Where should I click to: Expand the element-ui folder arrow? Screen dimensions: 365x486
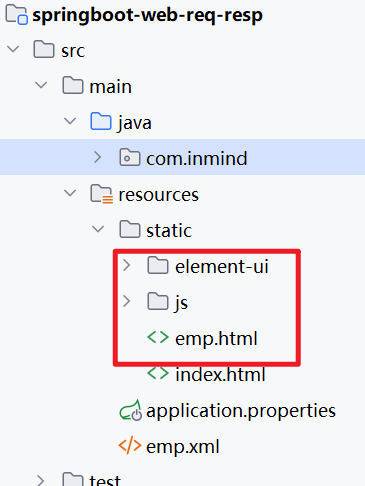point(126,265)
